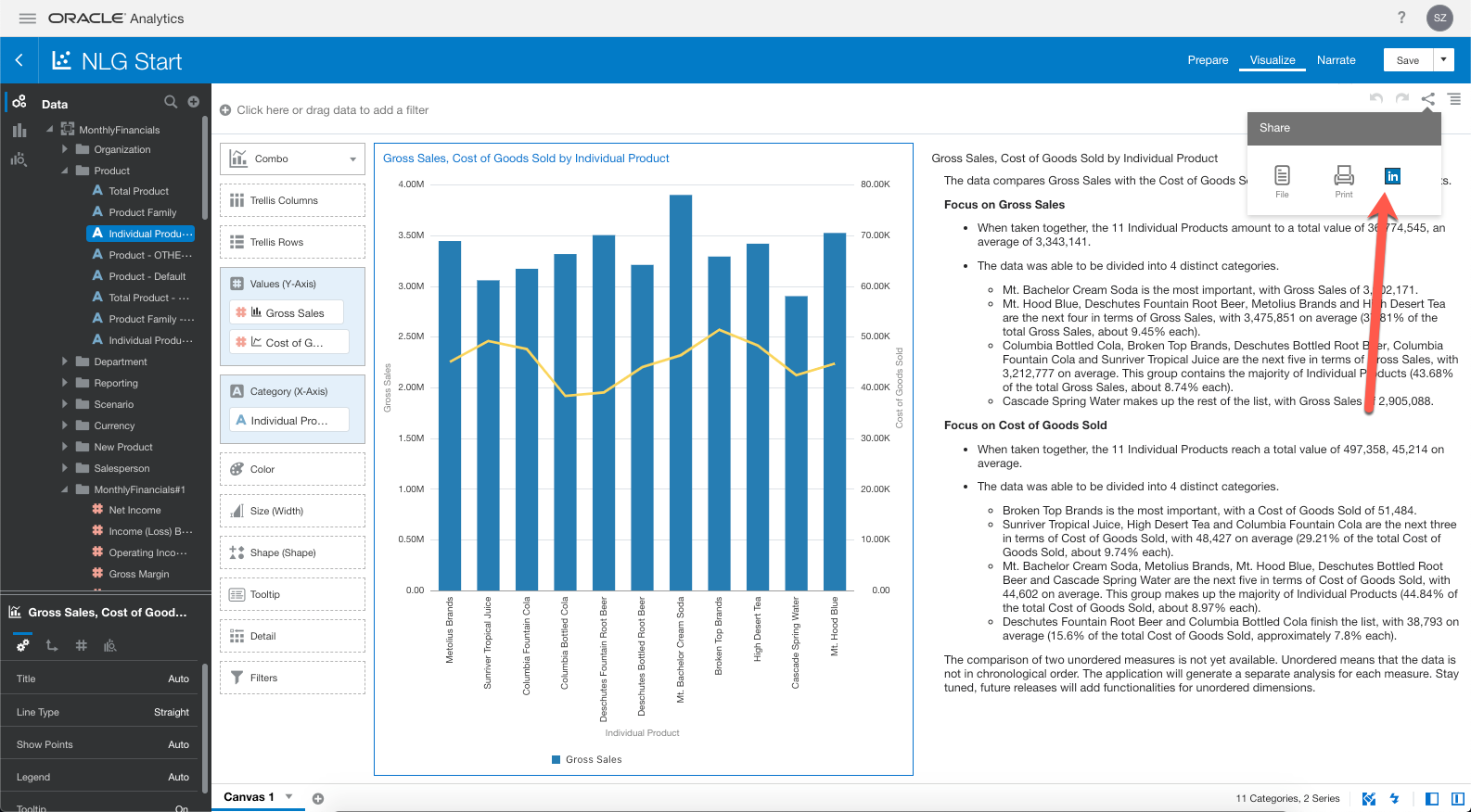Switch to the Narrate tab
The width and height of the screenshot is (1471, 812).
point(1336,60)
